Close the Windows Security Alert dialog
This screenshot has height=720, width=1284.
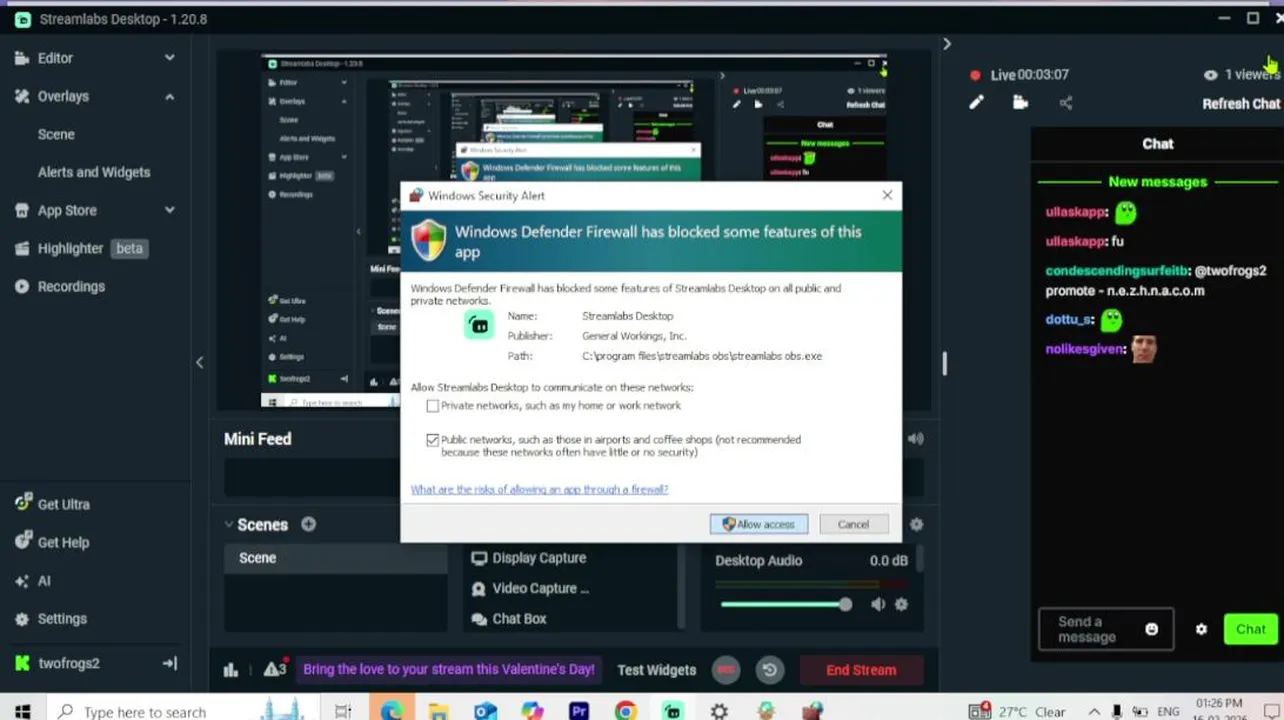[x=887, y=195]
